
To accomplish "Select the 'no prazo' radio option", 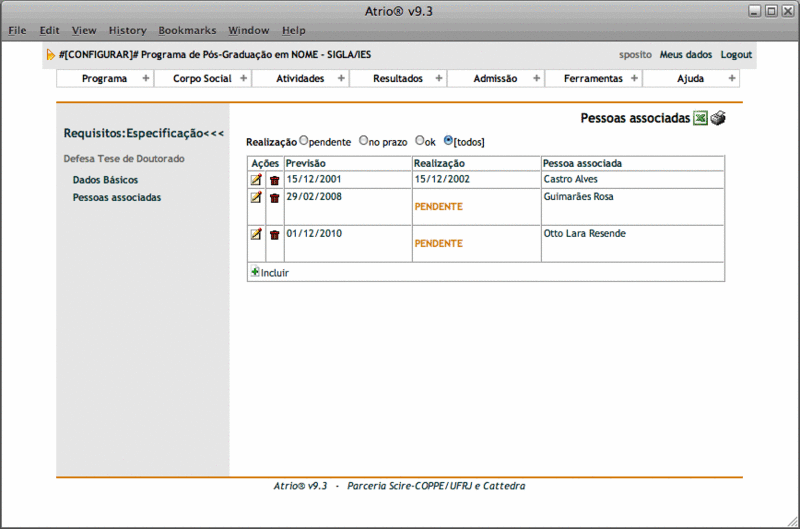I will (x=363, y=141).
